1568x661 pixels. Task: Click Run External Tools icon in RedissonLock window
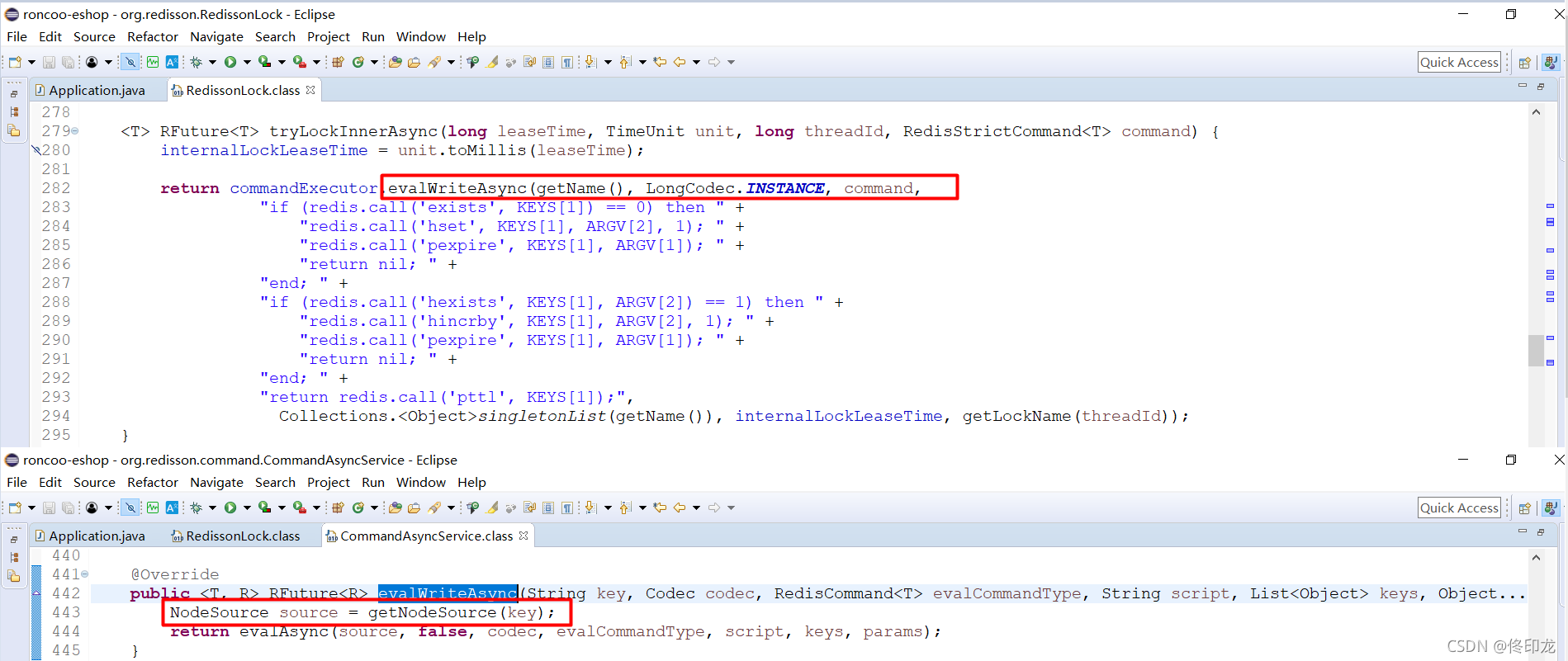coord(300,62)
